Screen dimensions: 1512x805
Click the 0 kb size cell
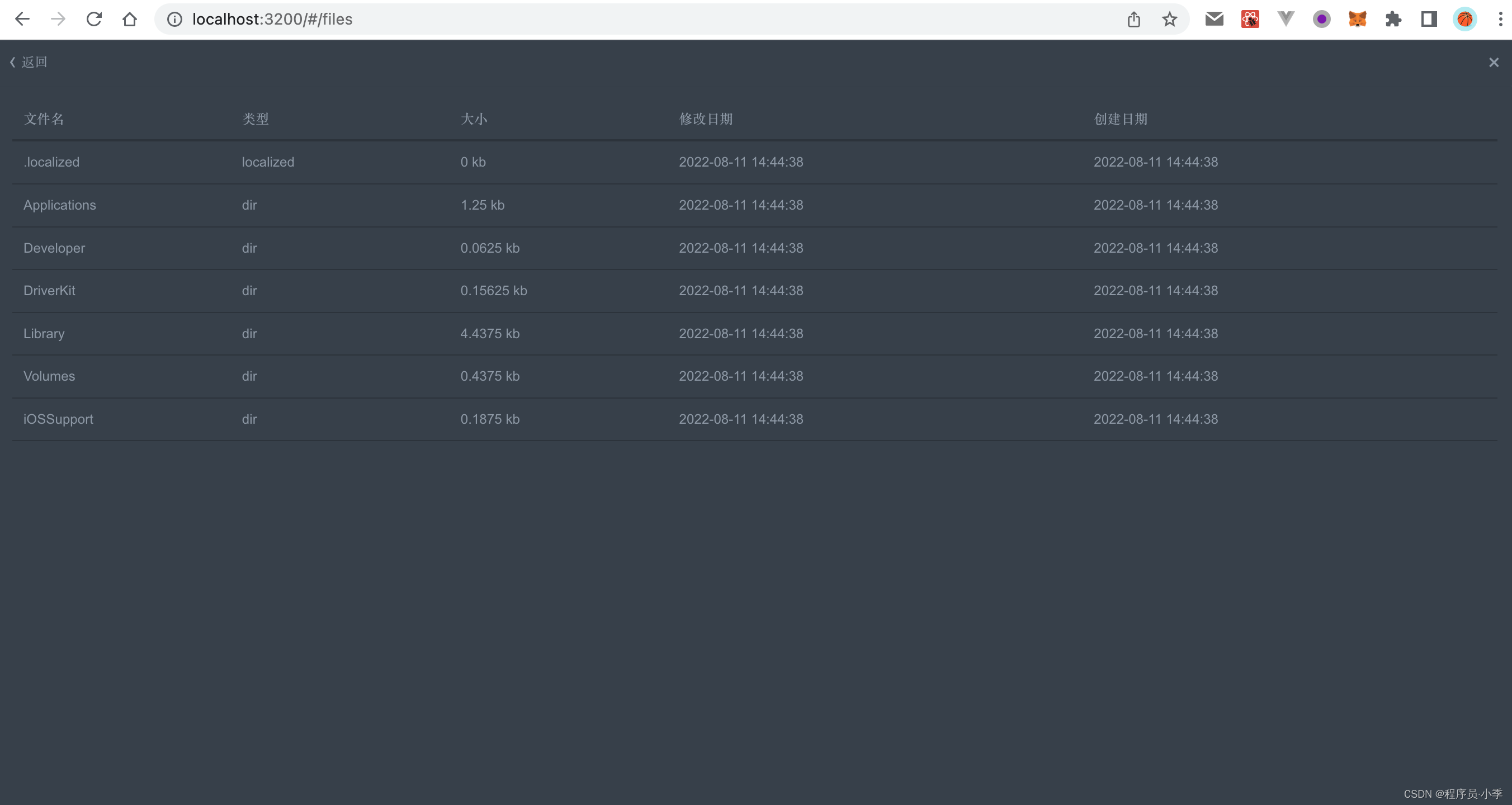473,162
